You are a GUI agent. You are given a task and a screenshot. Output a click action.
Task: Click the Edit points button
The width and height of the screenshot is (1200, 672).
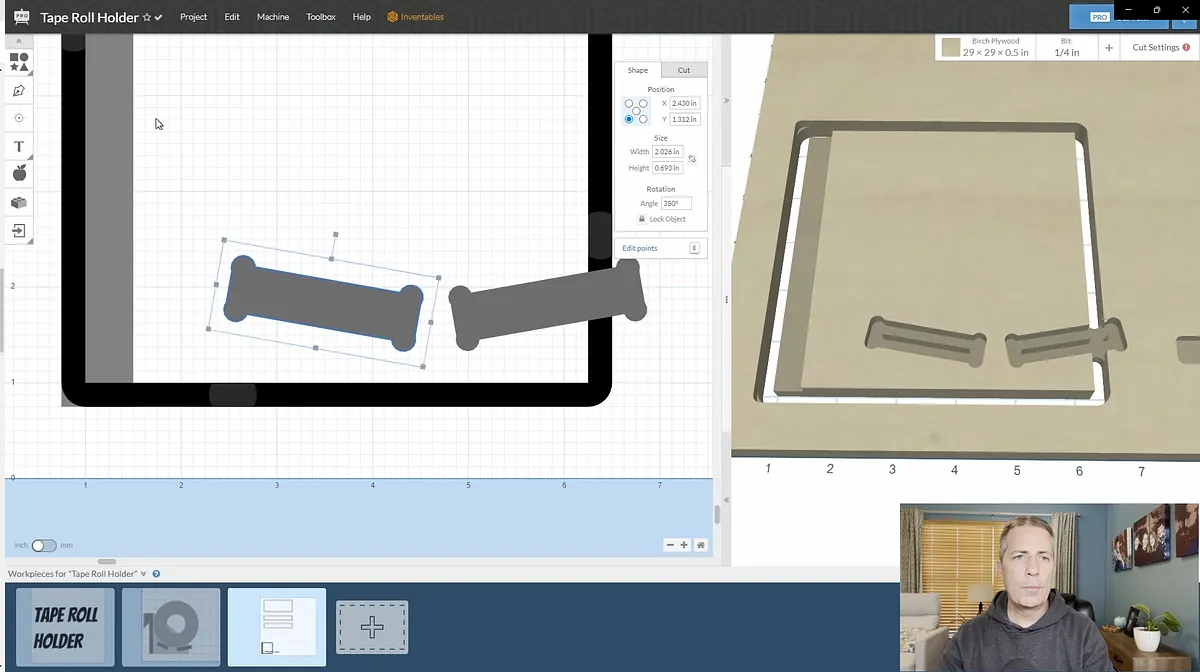click(x=640, y=248)
